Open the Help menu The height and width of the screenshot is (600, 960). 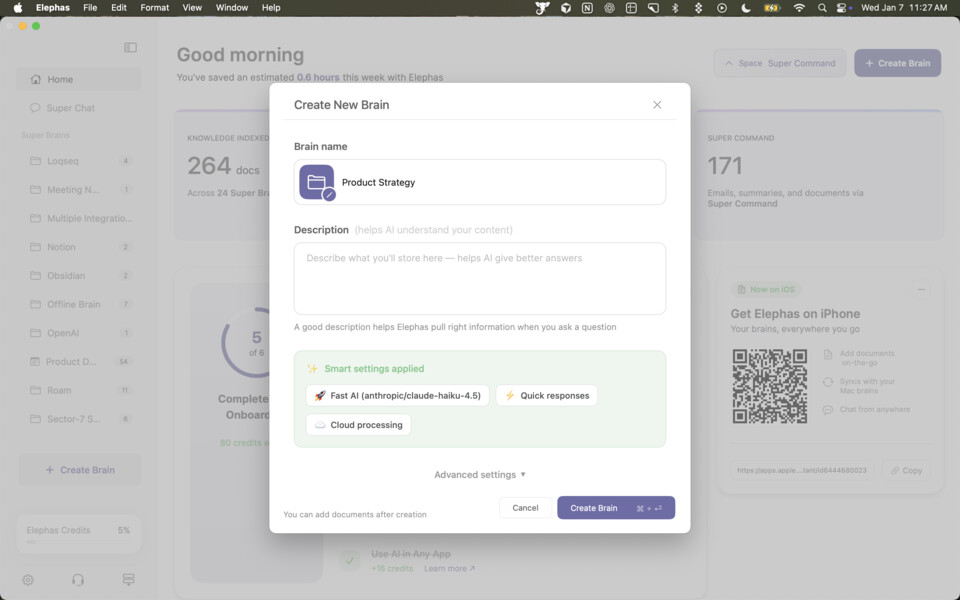[x=271, y=8]
